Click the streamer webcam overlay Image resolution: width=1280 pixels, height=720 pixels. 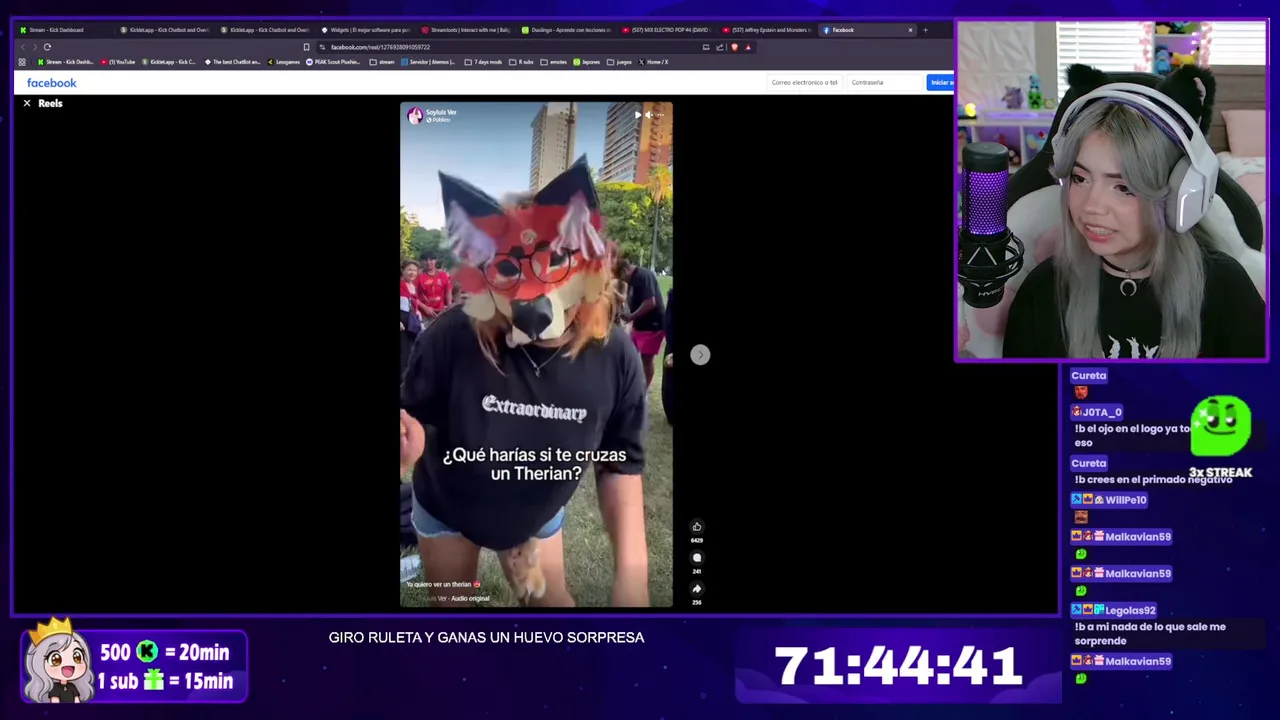(1110, 190)
